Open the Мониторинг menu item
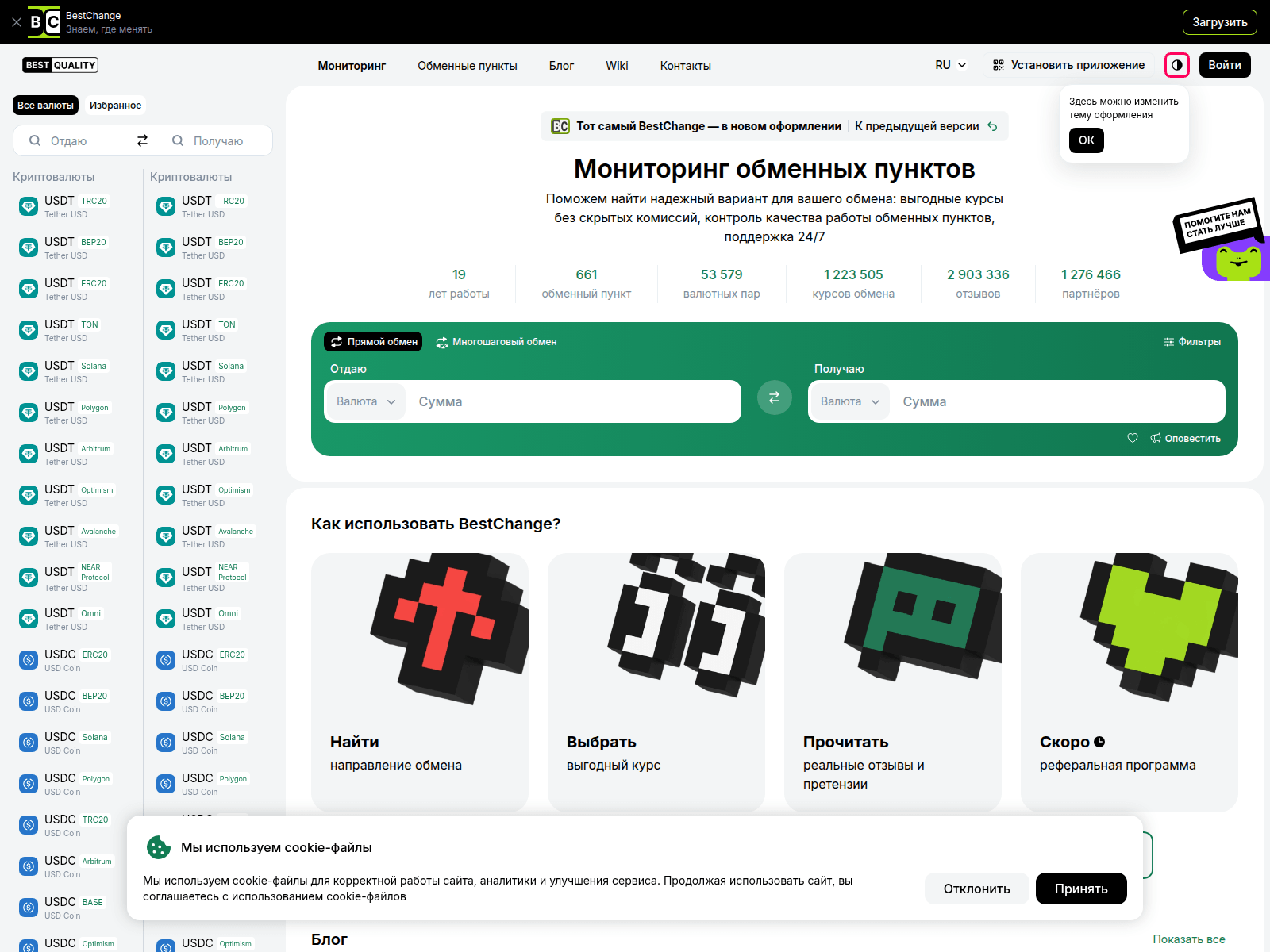The height and width of the screenshot is (952, 1270). (x=352, y=66)
